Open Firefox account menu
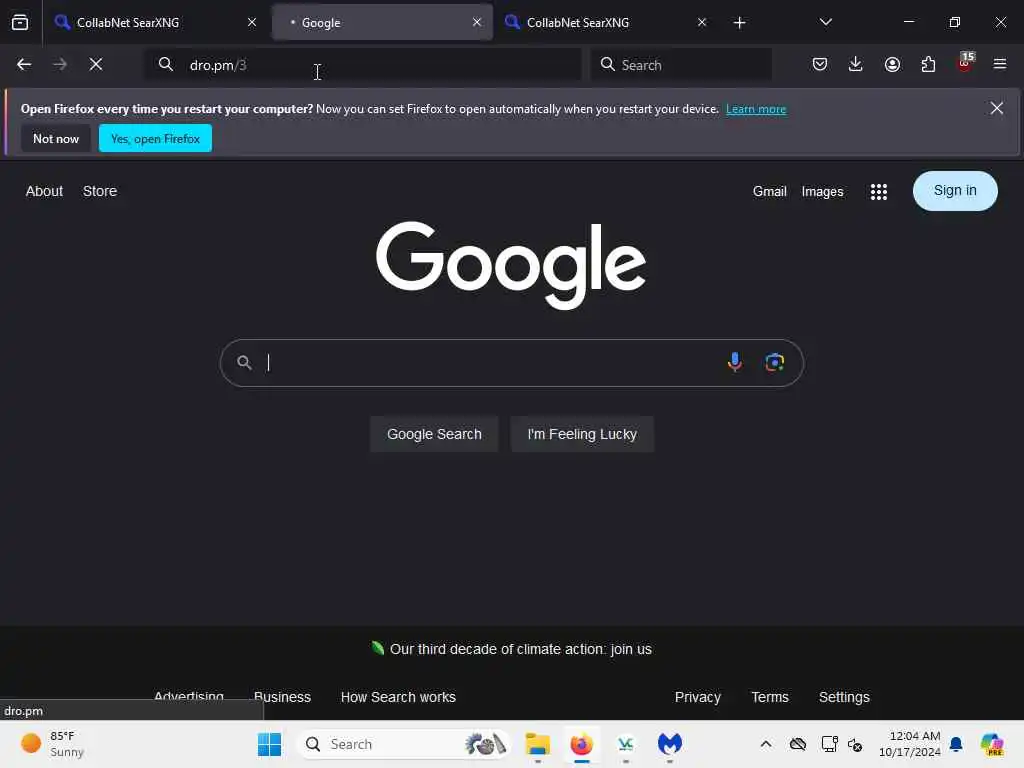Screen dimensions: 1024x768 [892, 64]
